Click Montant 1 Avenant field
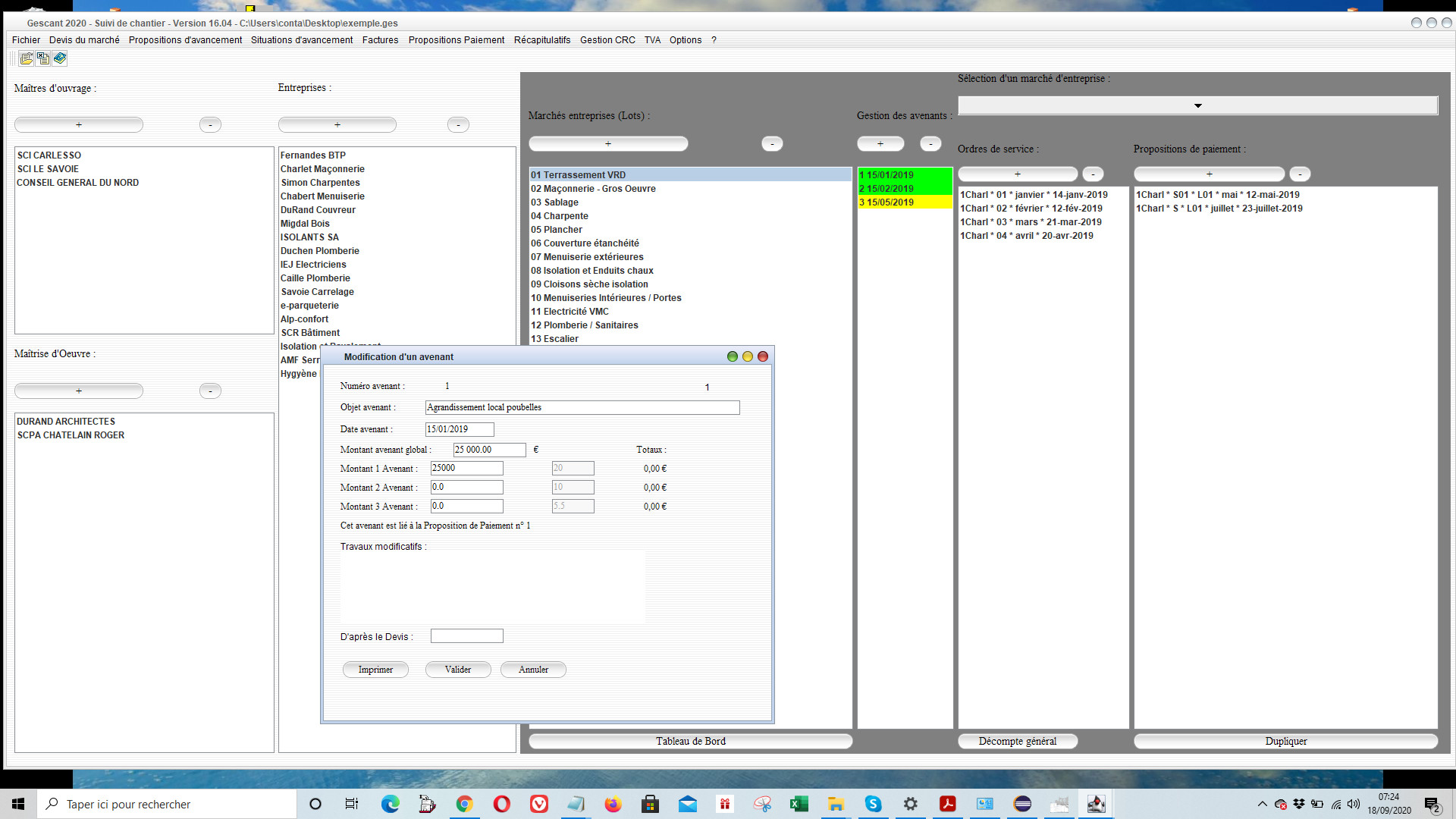This screenshot has width=1456, height=819. [x=466, y=469]
